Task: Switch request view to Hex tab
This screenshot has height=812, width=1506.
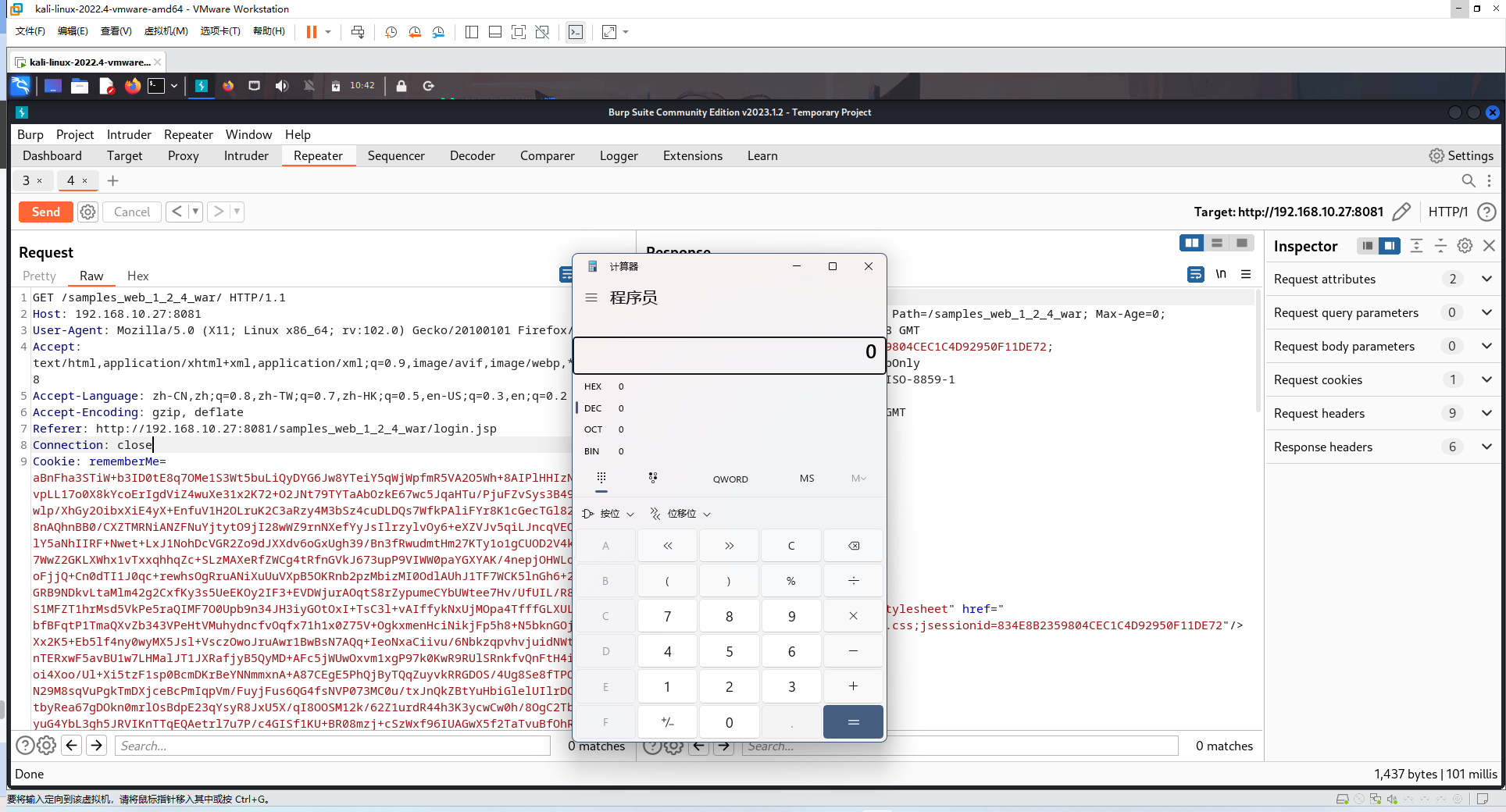Action: point(137,276)
